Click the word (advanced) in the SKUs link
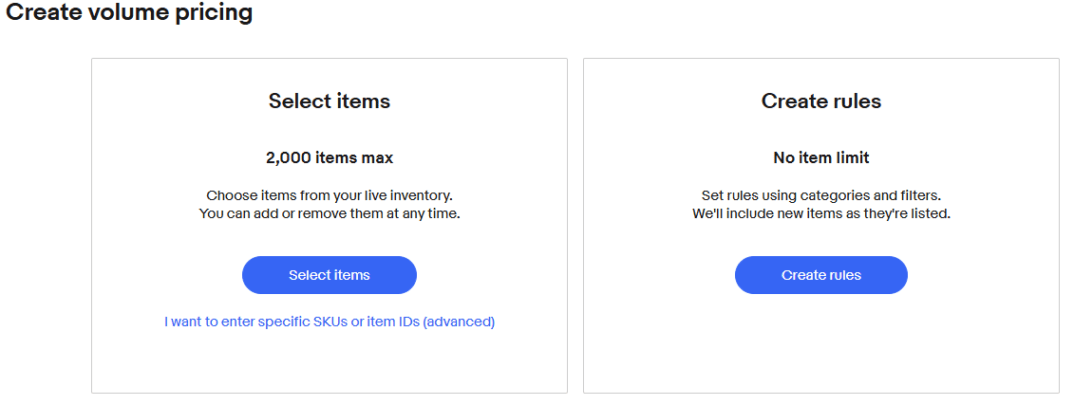Viewport: 1074px width, 405px height. coord(459,322)
